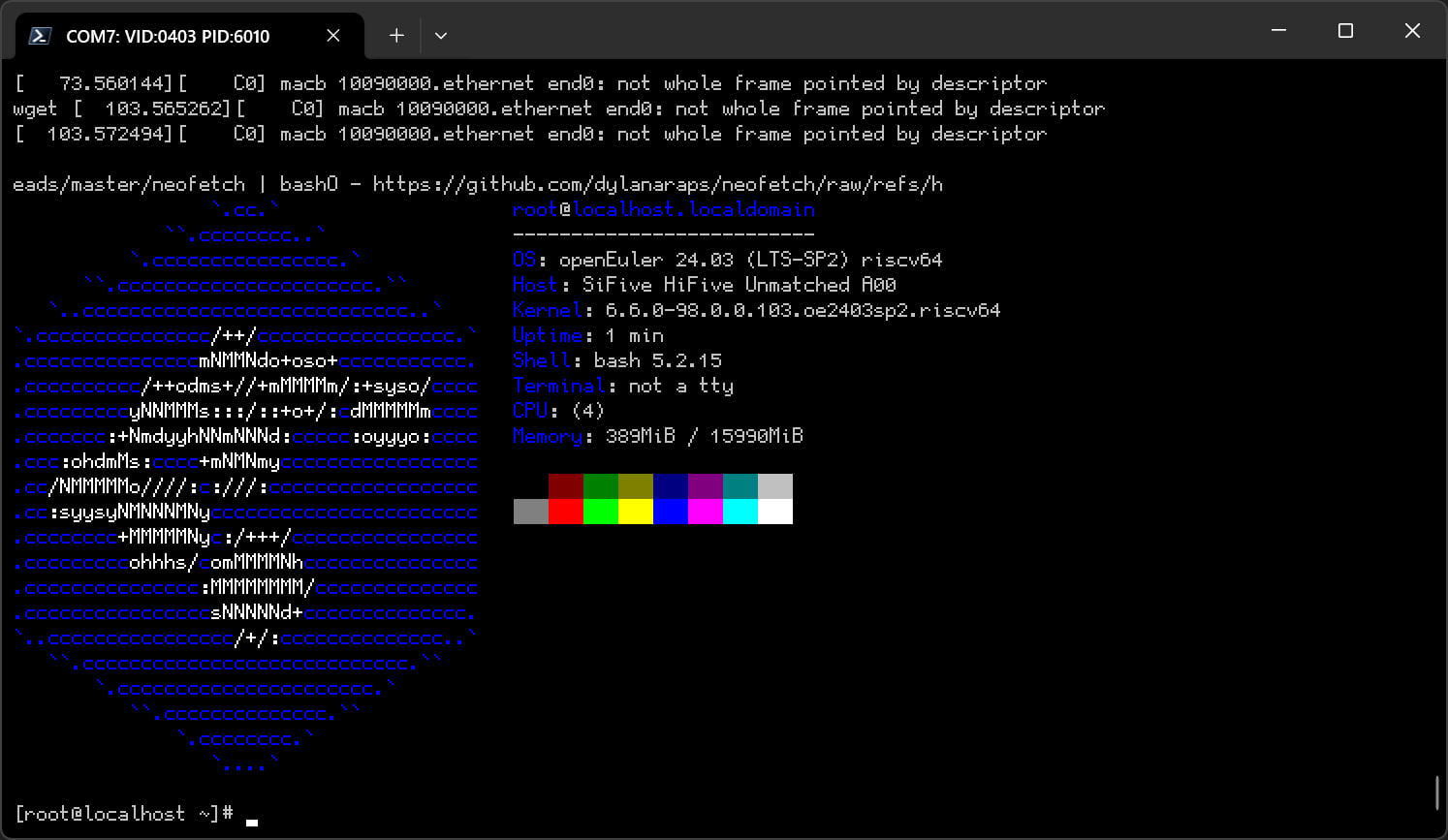The image size is (1448, 840).
Task: Expand the new tab profile dropdown chevron
Action: [440, 36]
